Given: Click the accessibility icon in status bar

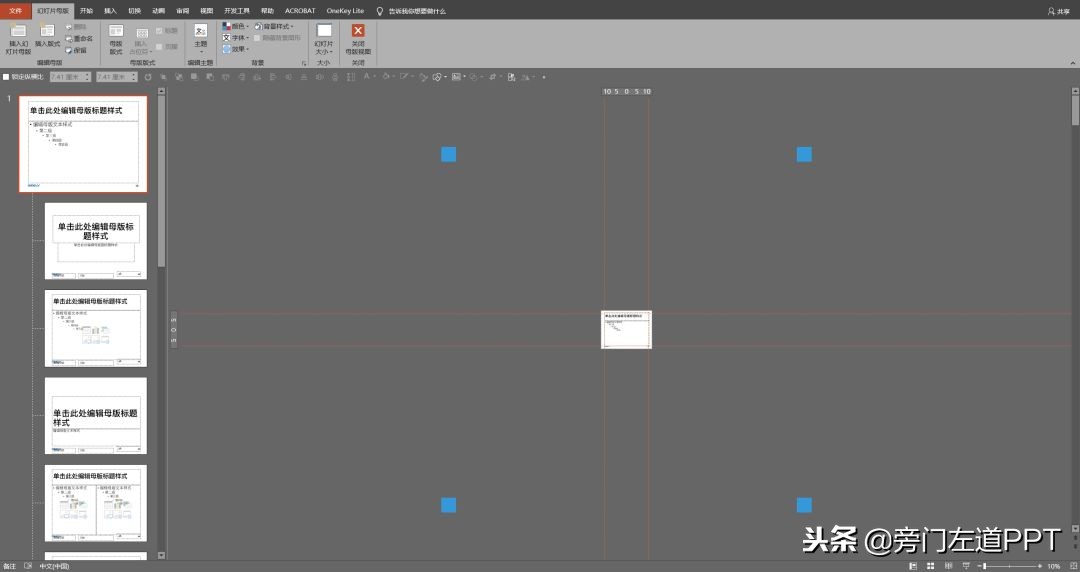Looking at the screenshot, I should [28, 566].
